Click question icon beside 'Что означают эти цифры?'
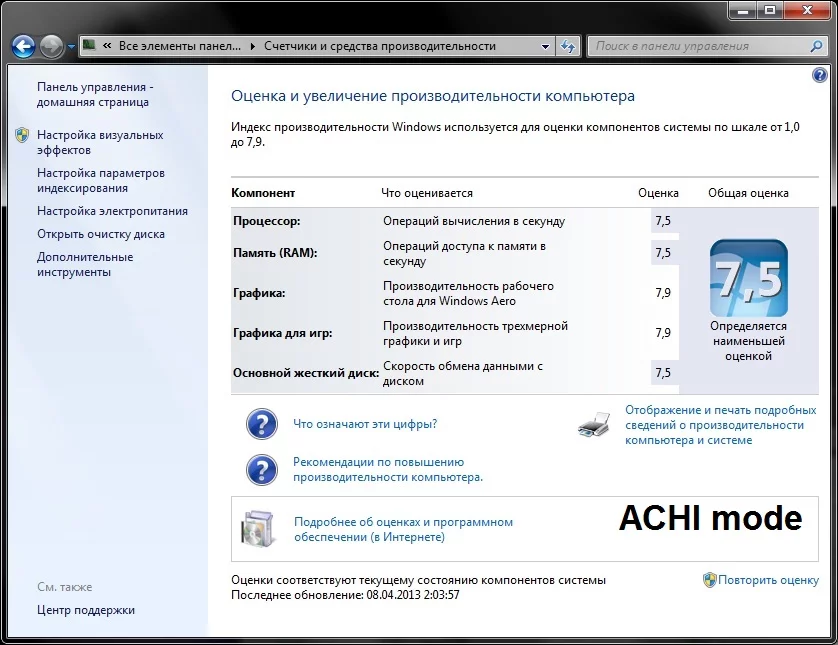The height and width of the screenshot is (645, 838). coord(261,424)
